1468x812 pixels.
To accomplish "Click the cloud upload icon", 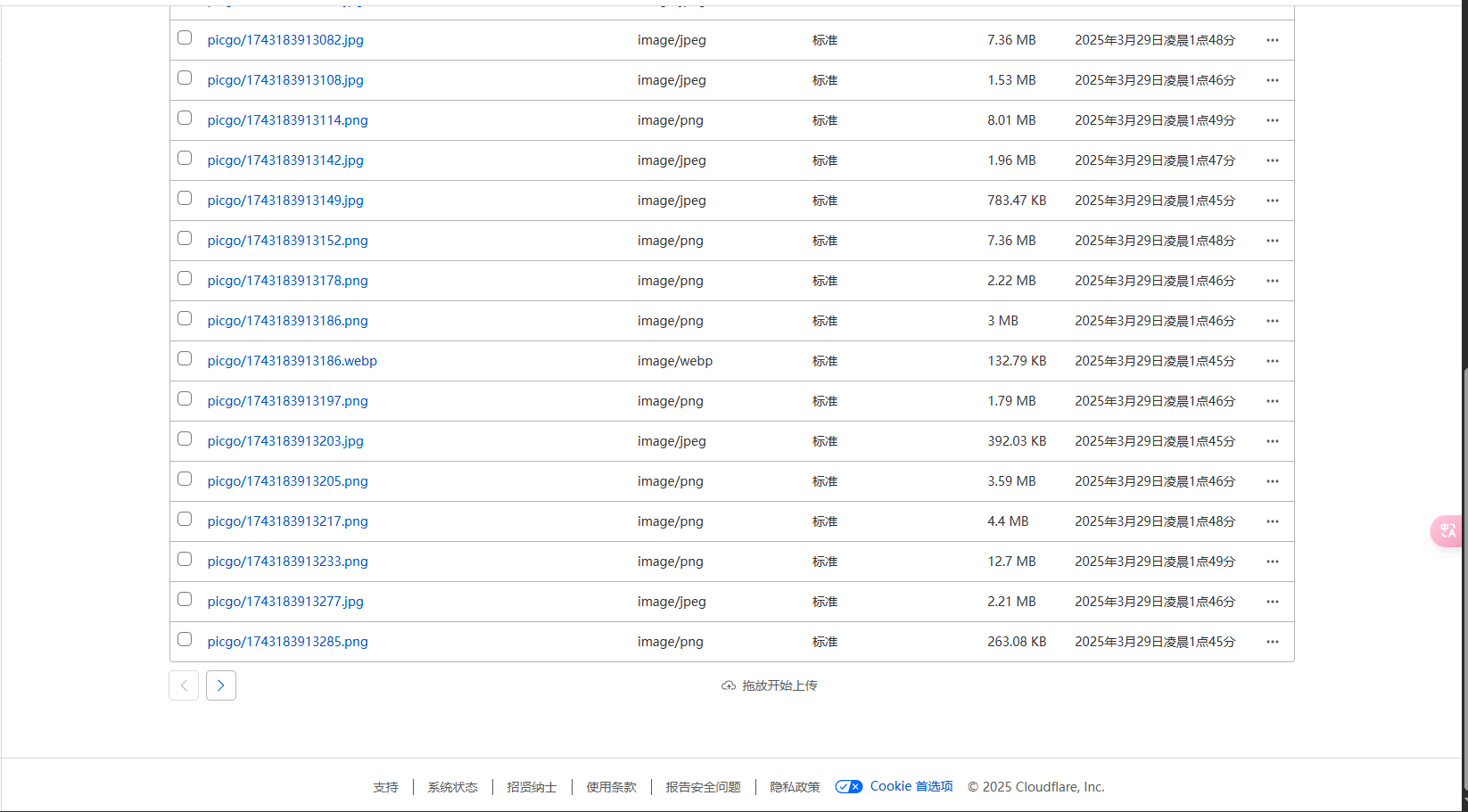I will click(x=729, y=685).
